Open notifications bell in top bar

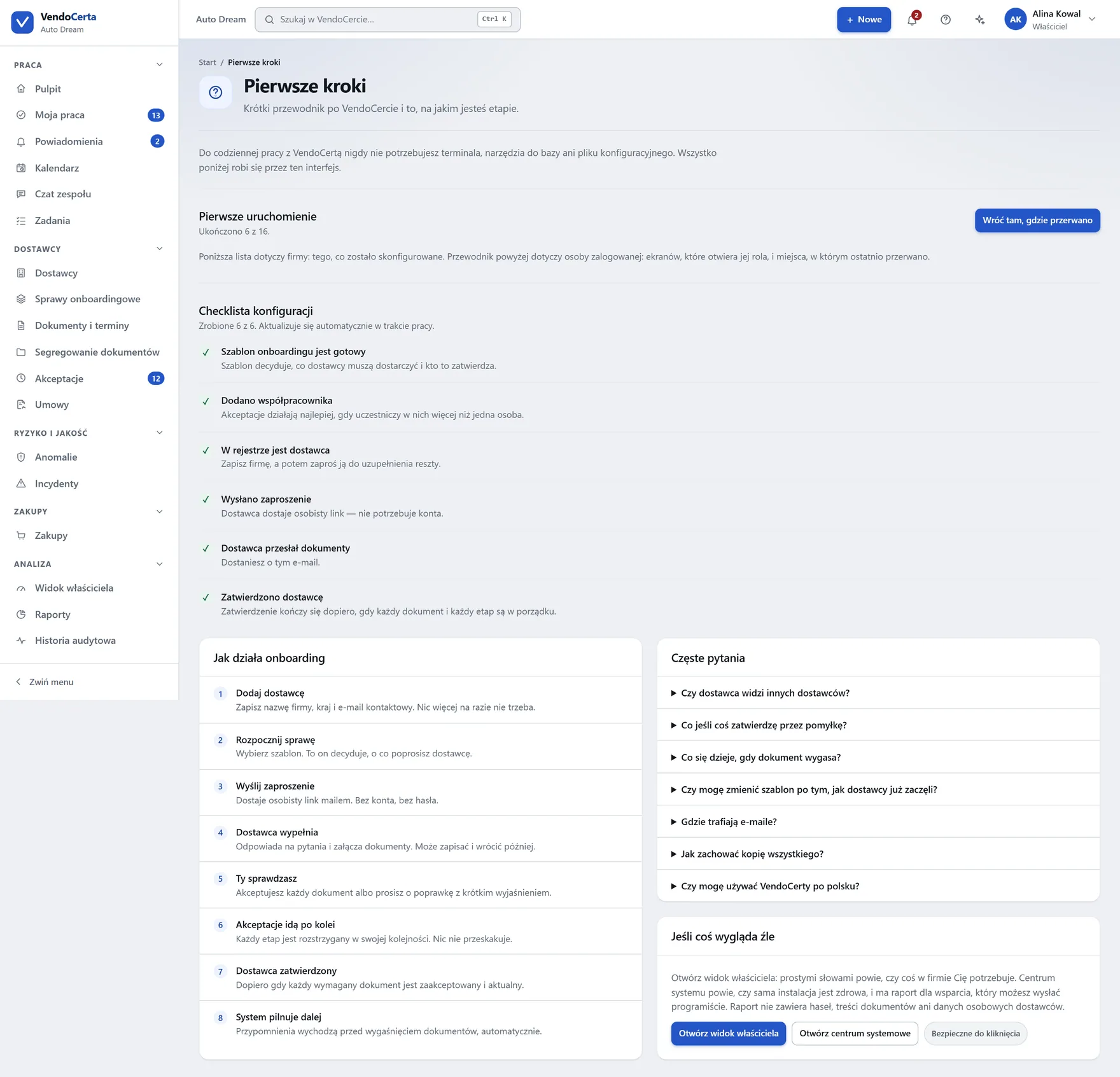[x=912, y=20]
